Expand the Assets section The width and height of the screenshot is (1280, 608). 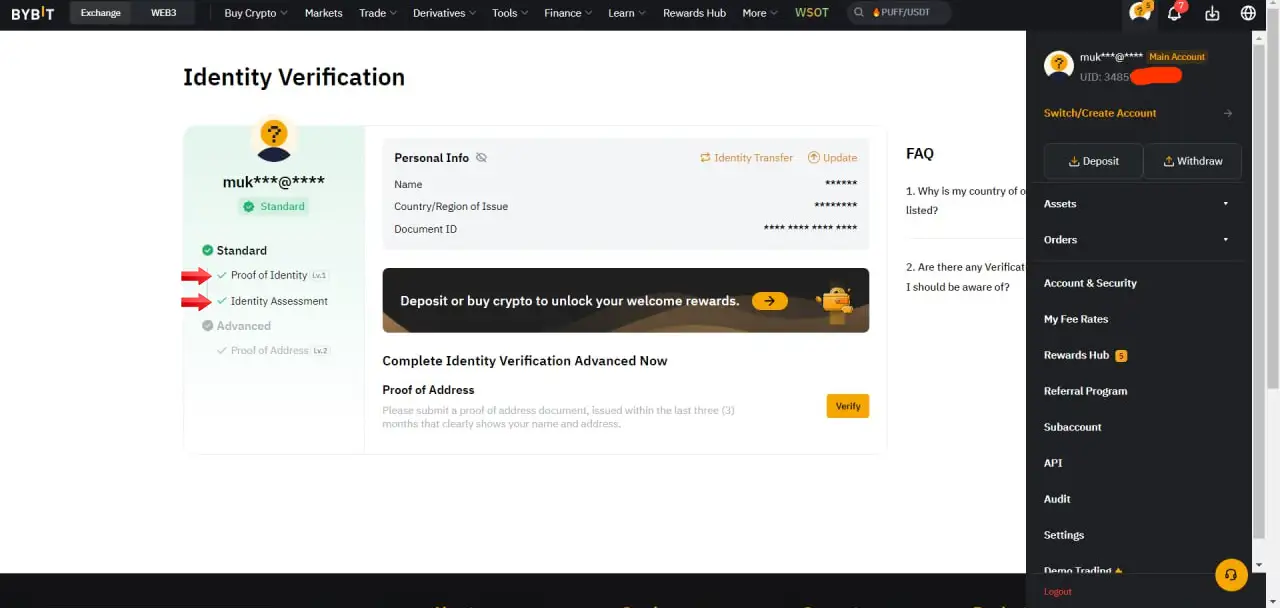pyautogui.click(x=1138, y=204)
